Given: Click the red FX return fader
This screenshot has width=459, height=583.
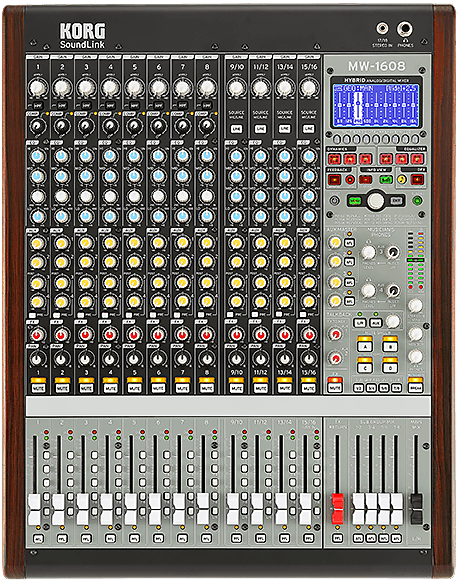Looking at the screenshot, I should [x=337, y=508].
